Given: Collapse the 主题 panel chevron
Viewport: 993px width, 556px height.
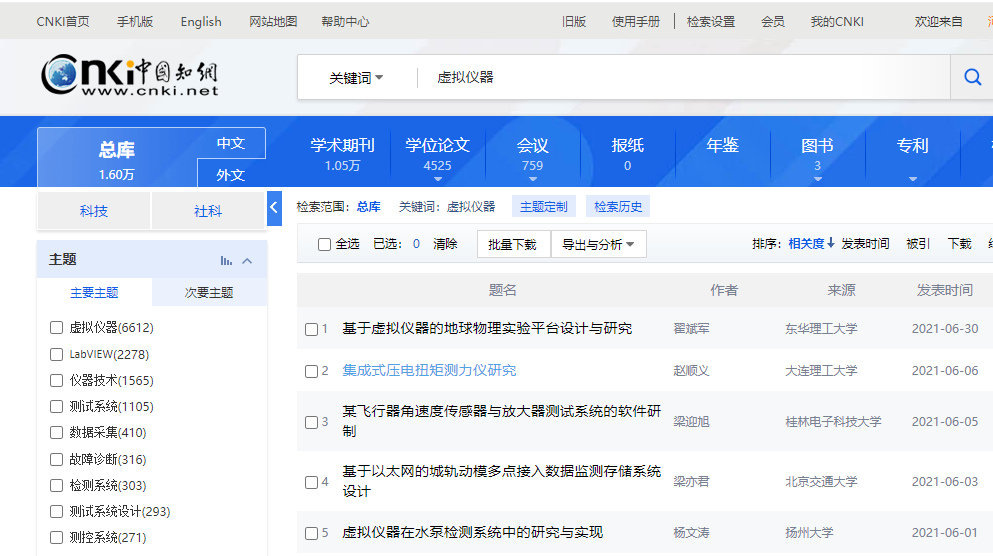Looking at the screenshot, I should (x=247, y=261).
